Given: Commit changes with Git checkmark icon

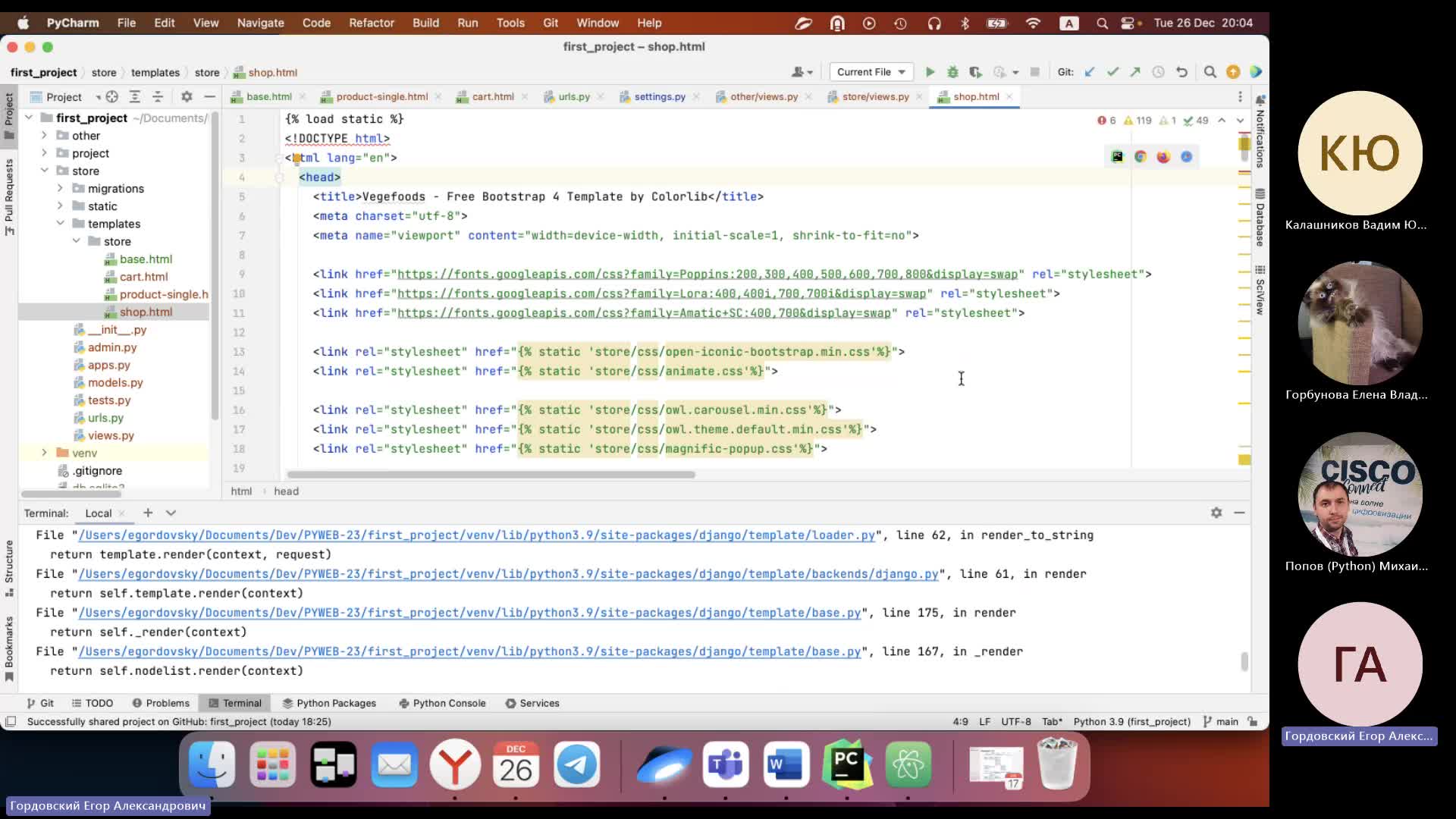Looking at the screenshot, I should [x=1112, y=72].
